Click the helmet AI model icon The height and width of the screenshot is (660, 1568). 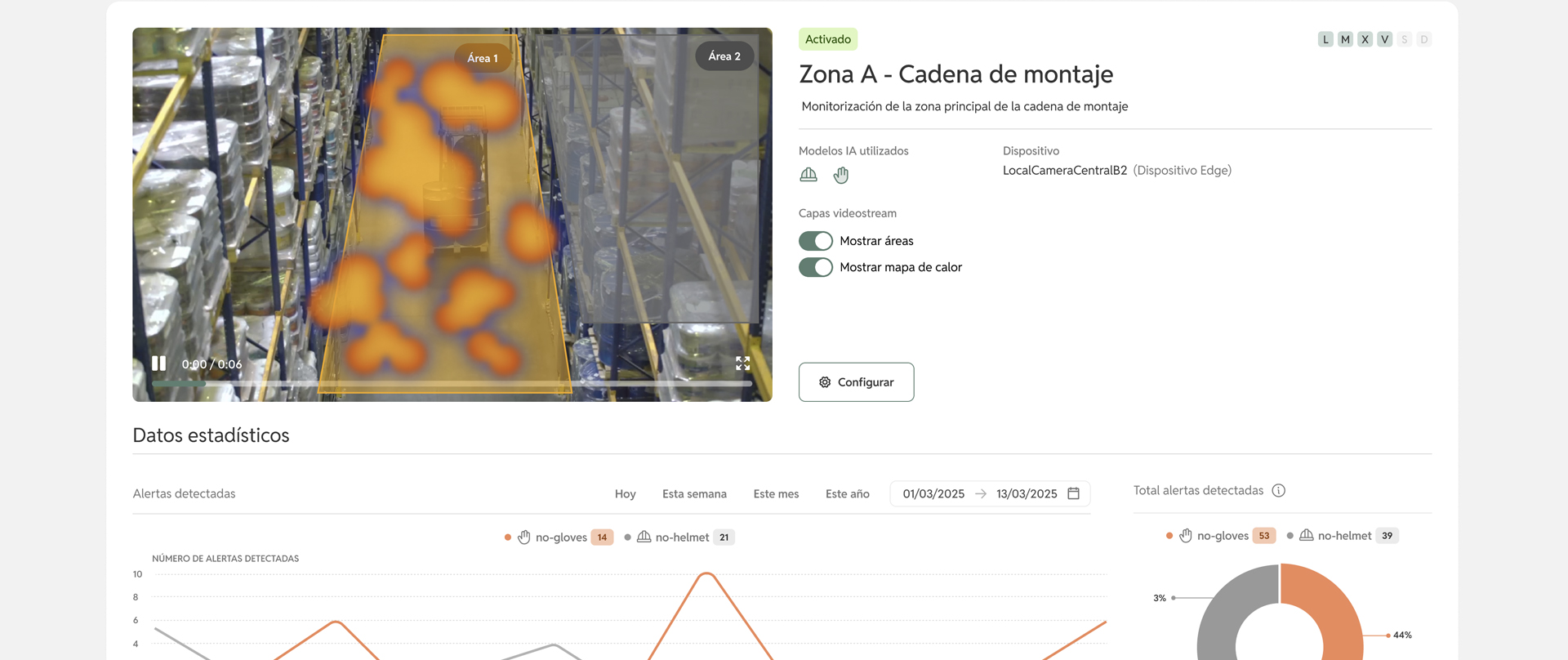[808, 175]
